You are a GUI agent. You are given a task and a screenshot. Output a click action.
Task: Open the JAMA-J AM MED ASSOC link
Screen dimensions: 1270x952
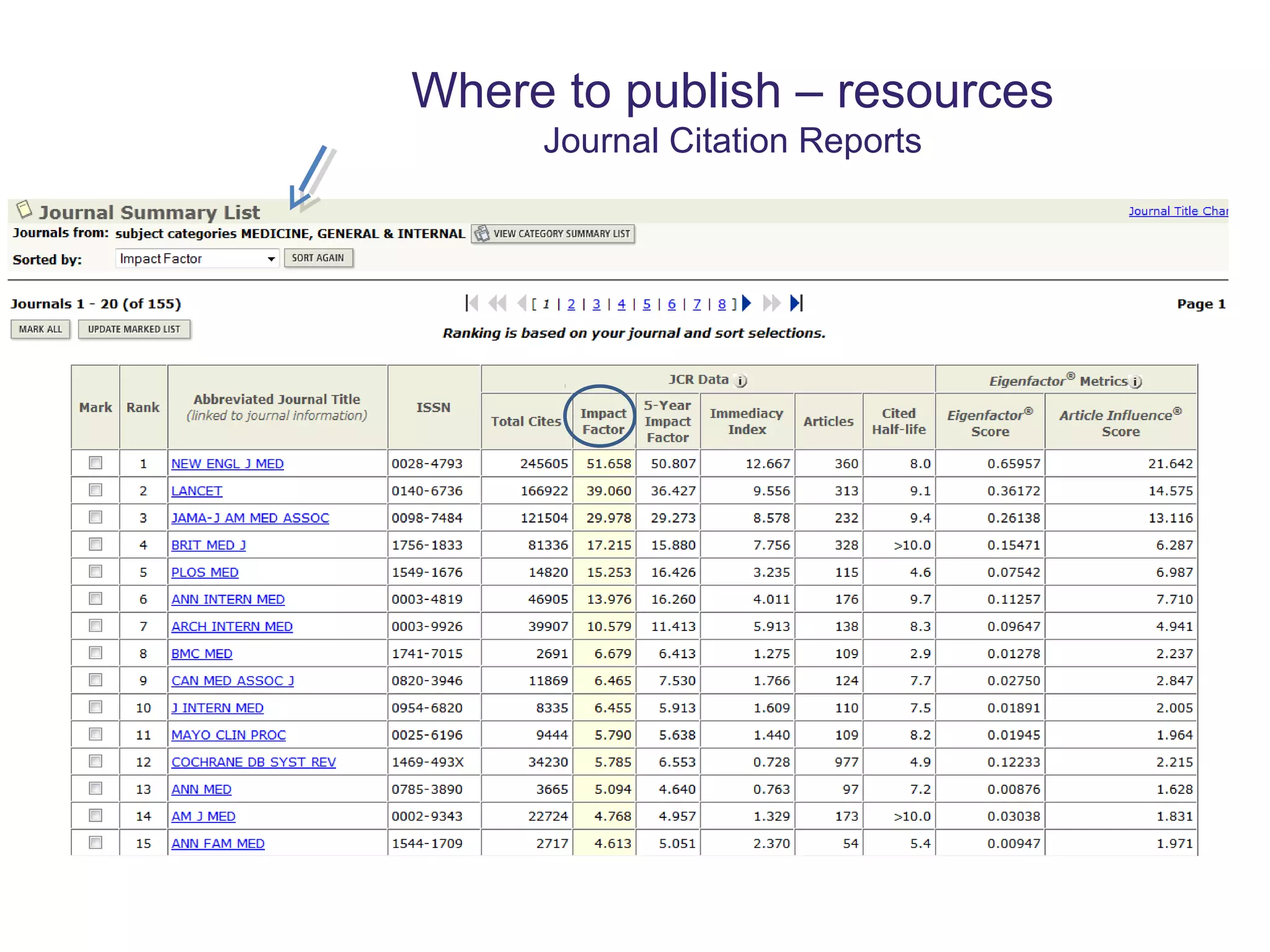pyautogui.click(x=250, y=518)
